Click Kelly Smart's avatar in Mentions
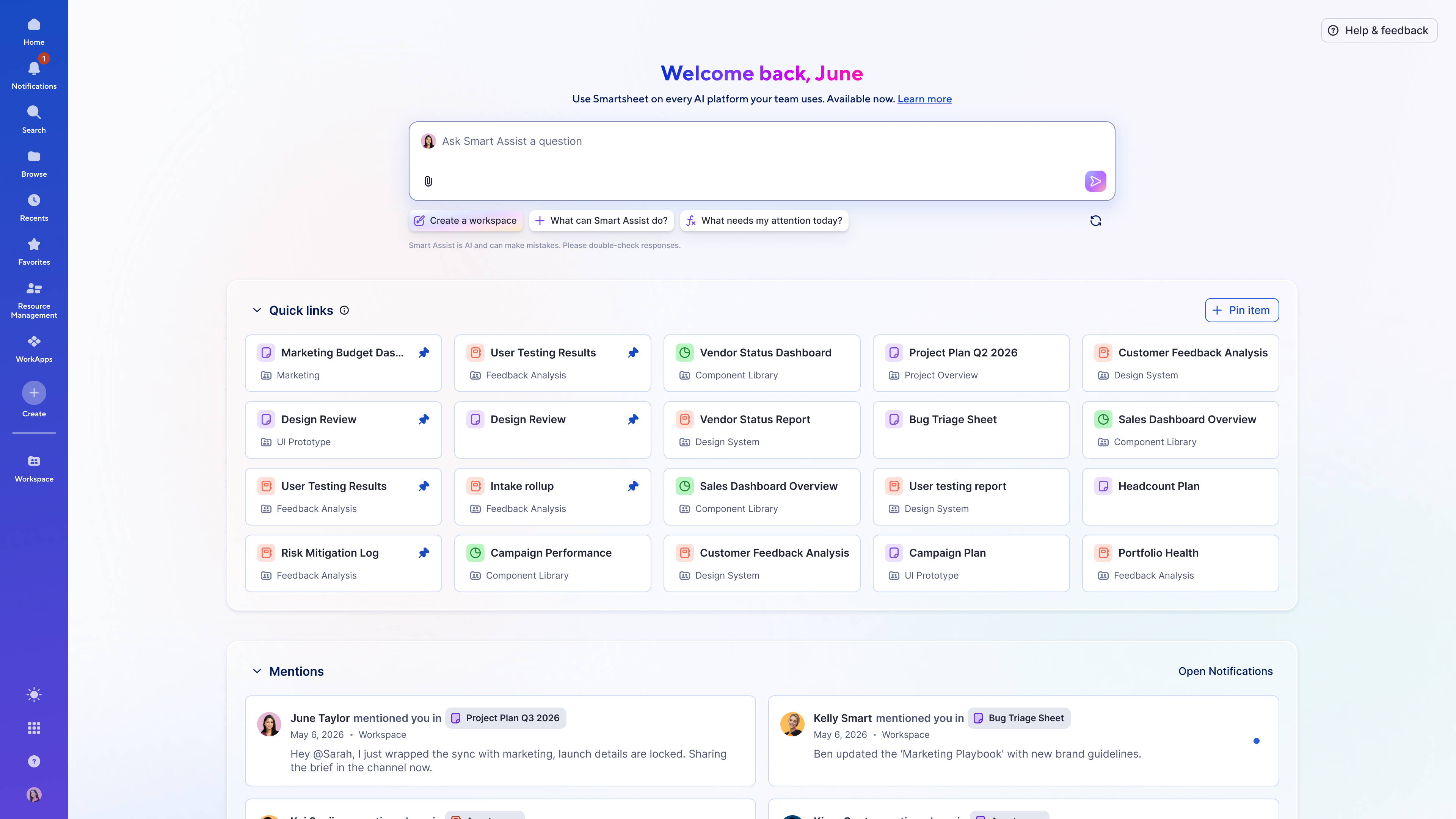1456x819 pixels. pyautogui.click(x=792, y=724)
